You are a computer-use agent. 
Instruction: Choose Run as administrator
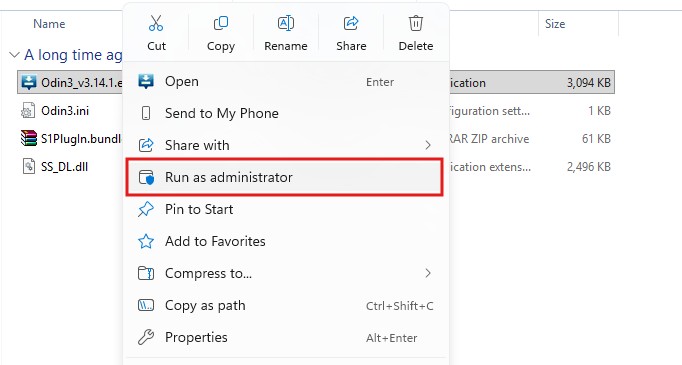tap(285, 177)
